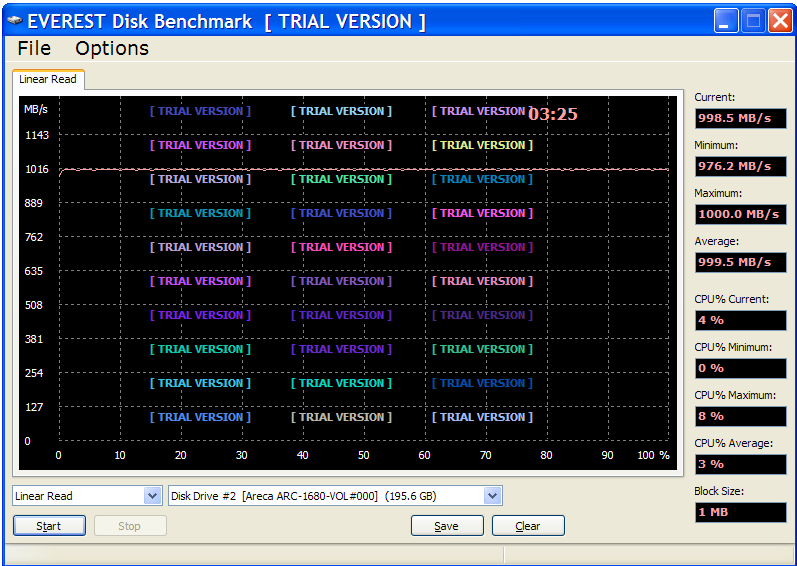Viewport: 797px width, 566px height.
Task: Click the CPU% Maximum value 8 %
Action: point(741,416)
